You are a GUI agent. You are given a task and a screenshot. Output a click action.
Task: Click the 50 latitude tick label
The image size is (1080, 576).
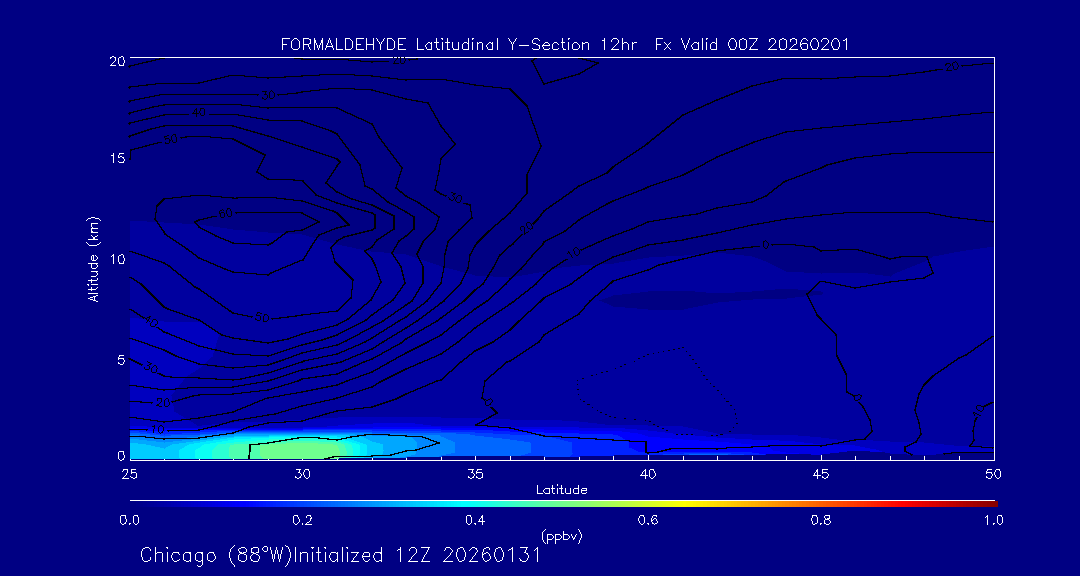click(x=993, y=473)
